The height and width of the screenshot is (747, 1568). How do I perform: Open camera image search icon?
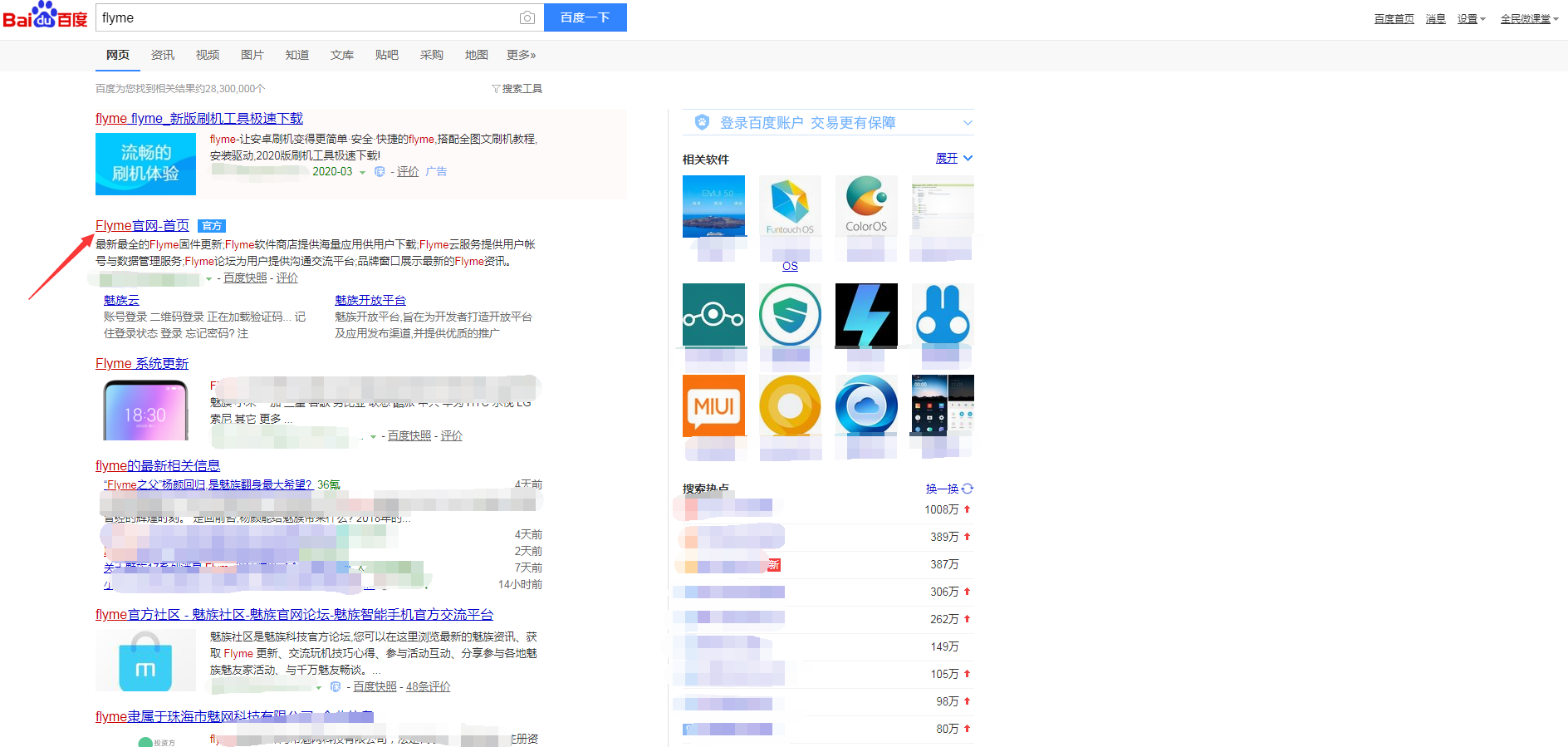click(x=527, y=17)
